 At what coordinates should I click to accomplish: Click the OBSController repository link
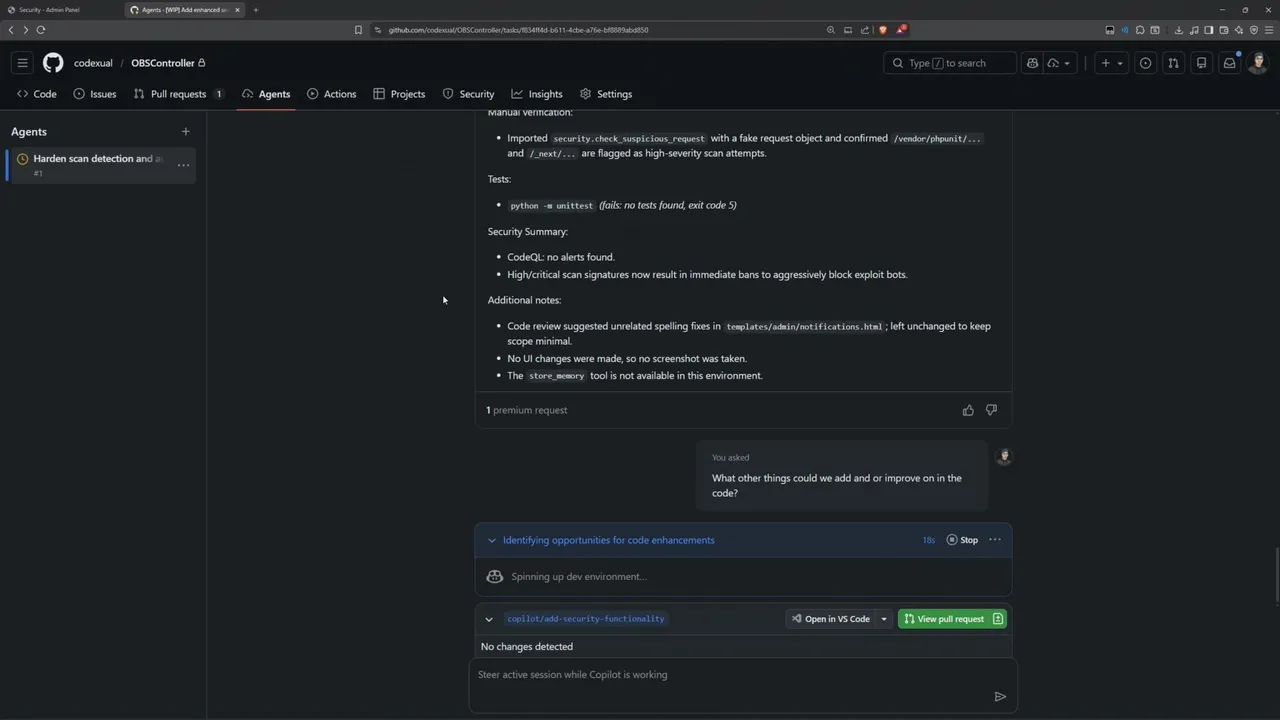click(x=163, y=63)
